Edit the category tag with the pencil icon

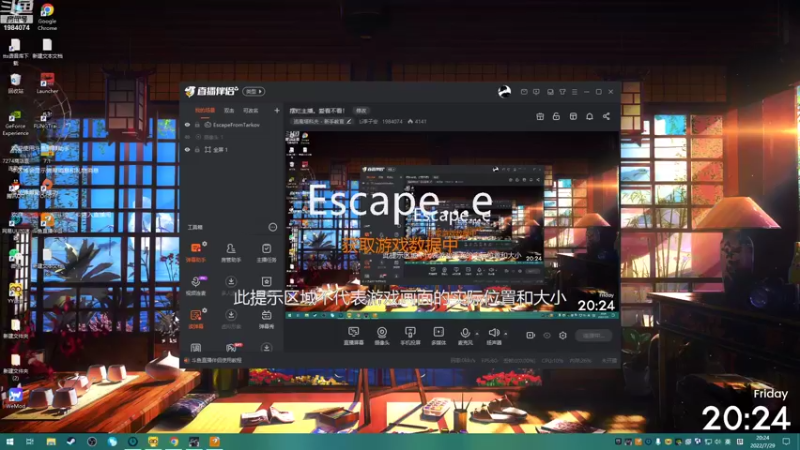tap(349, 121)
